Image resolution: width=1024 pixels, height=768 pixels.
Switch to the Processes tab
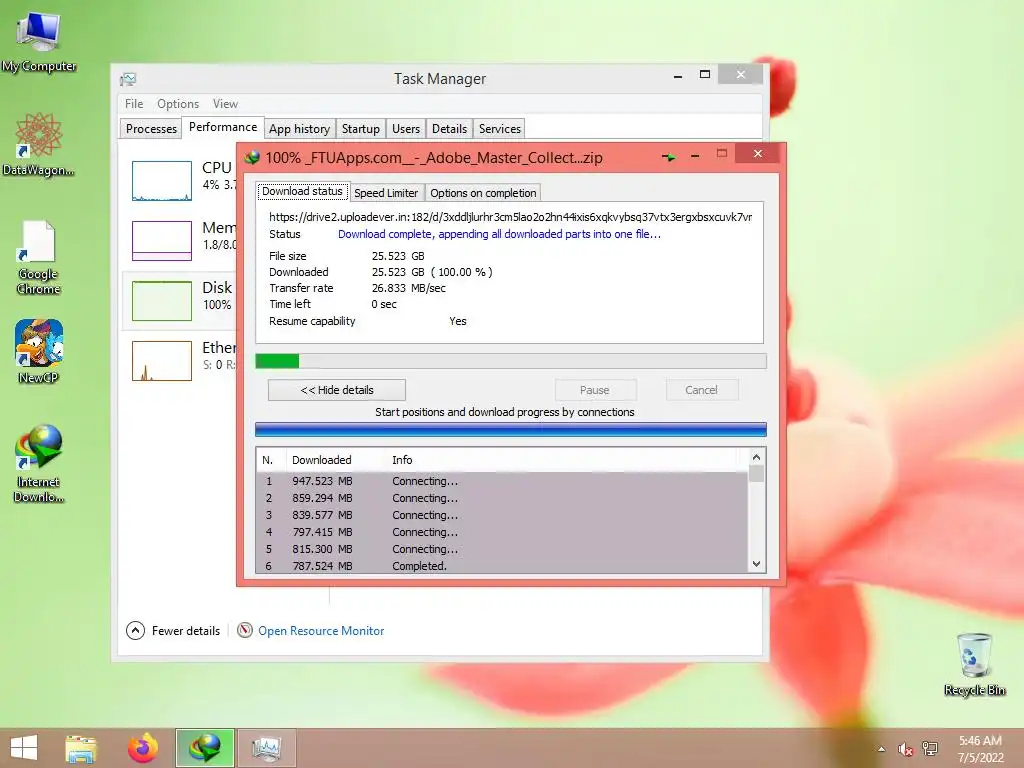point(151,129)
